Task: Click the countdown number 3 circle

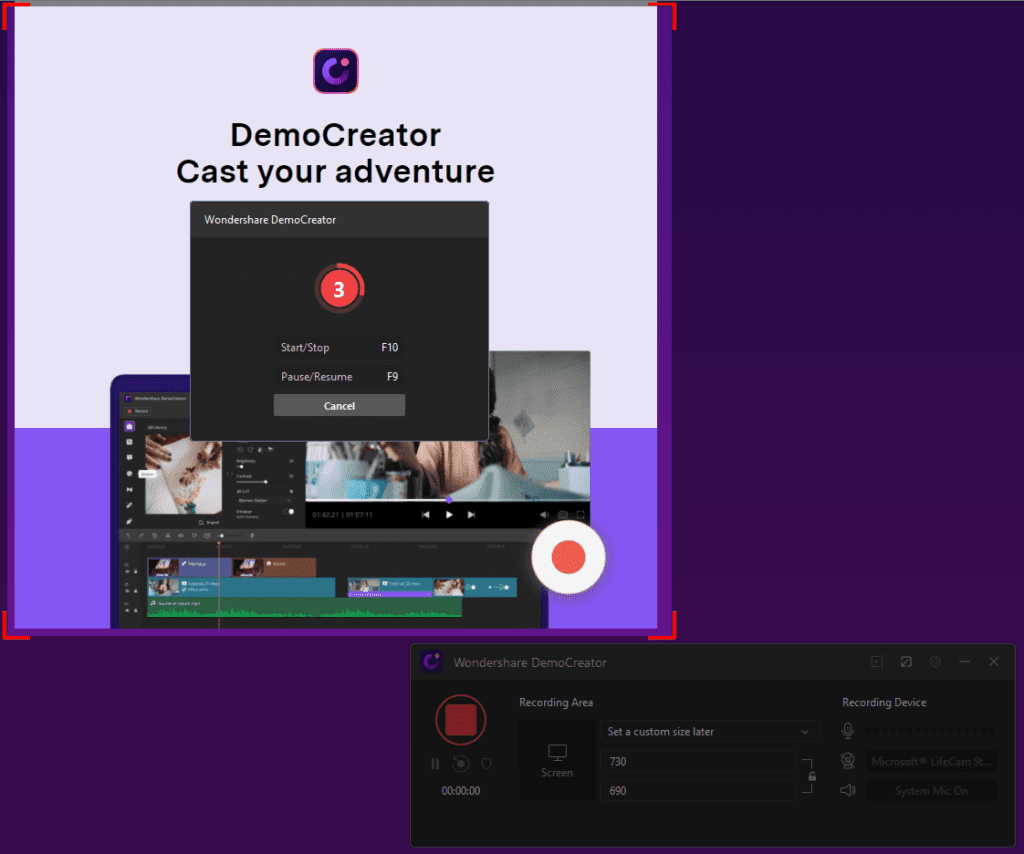Action: [339, 289]
